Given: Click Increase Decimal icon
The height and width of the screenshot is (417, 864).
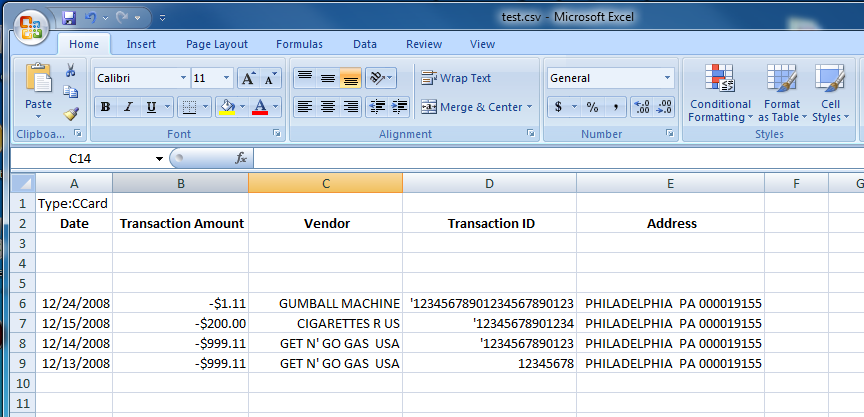Looking at the screenshot, I should click(x=642, y=107).
